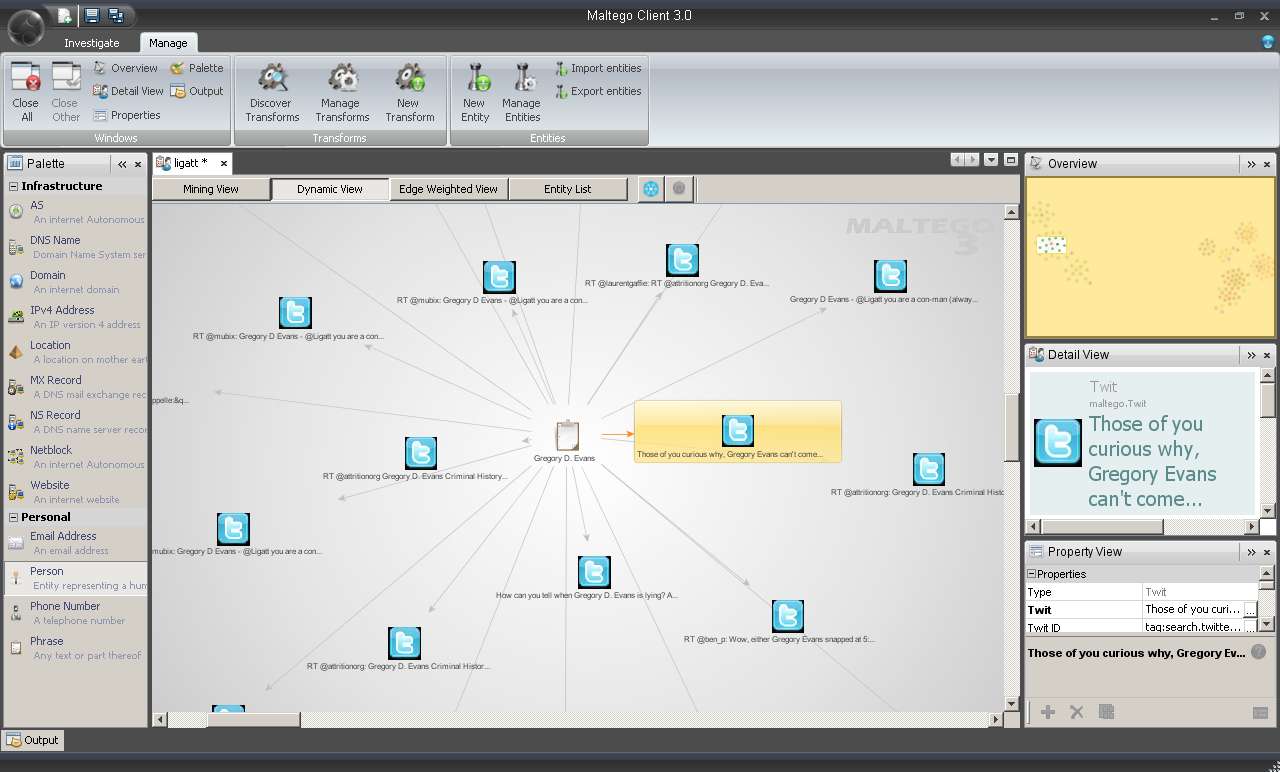Switch to Dynamic View
The width and height of the screenshot is (1280, 772).
330,189
